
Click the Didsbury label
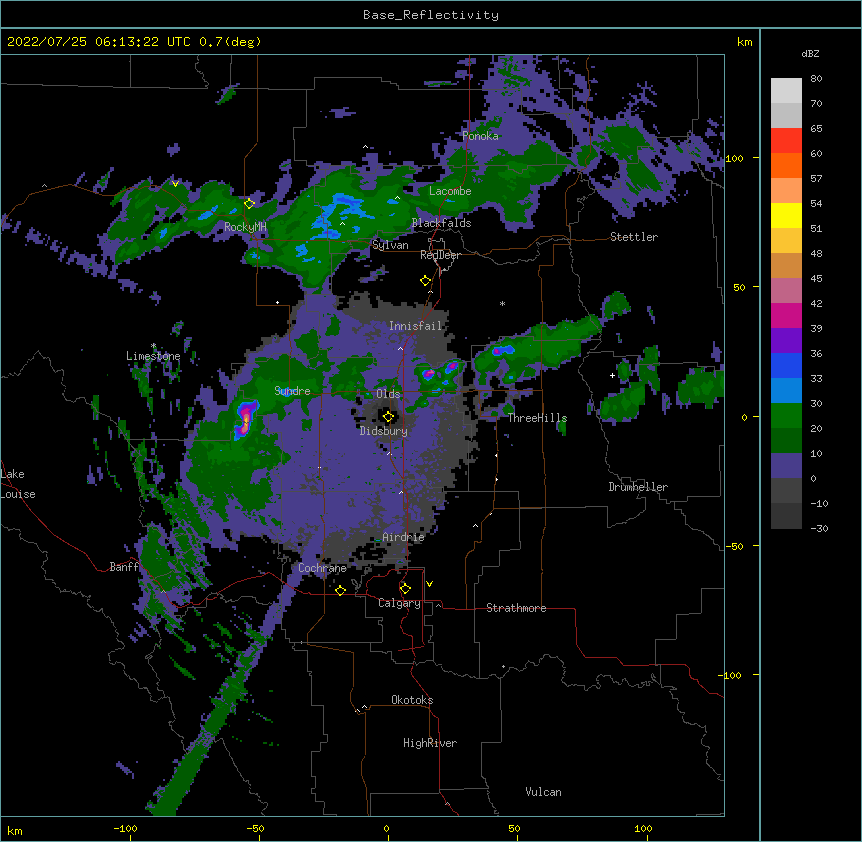[x=384, y=431]
